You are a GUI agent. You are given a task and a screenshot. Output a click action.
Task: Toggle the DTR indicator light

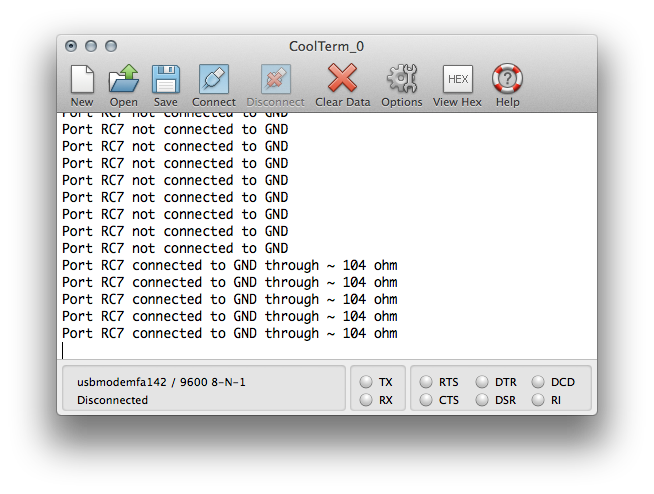coord(482,382)
